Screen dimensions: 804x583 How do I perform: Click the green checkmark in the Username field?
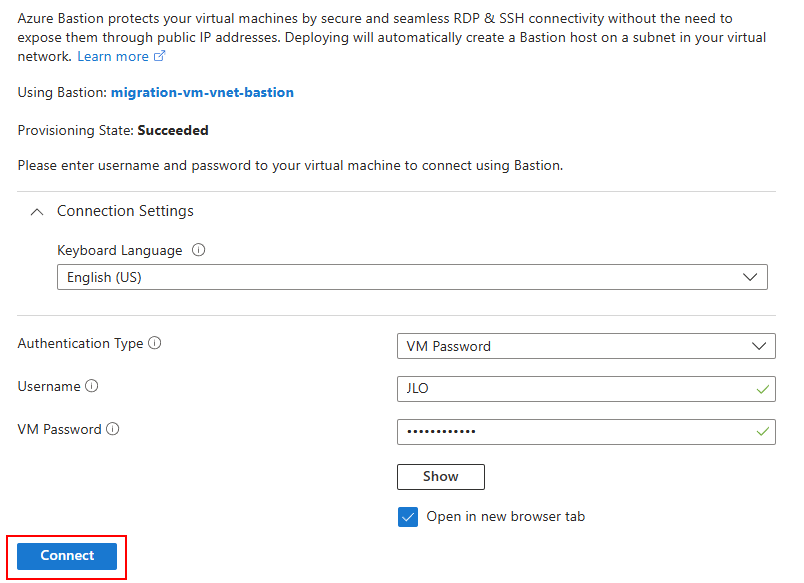(763, 389)
